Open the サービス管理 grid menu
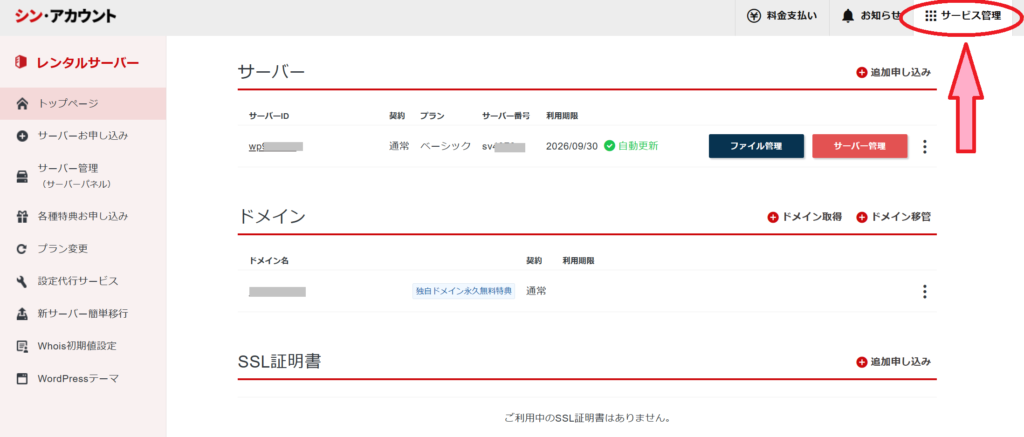The image size is (1024, 437). point(963,16)
